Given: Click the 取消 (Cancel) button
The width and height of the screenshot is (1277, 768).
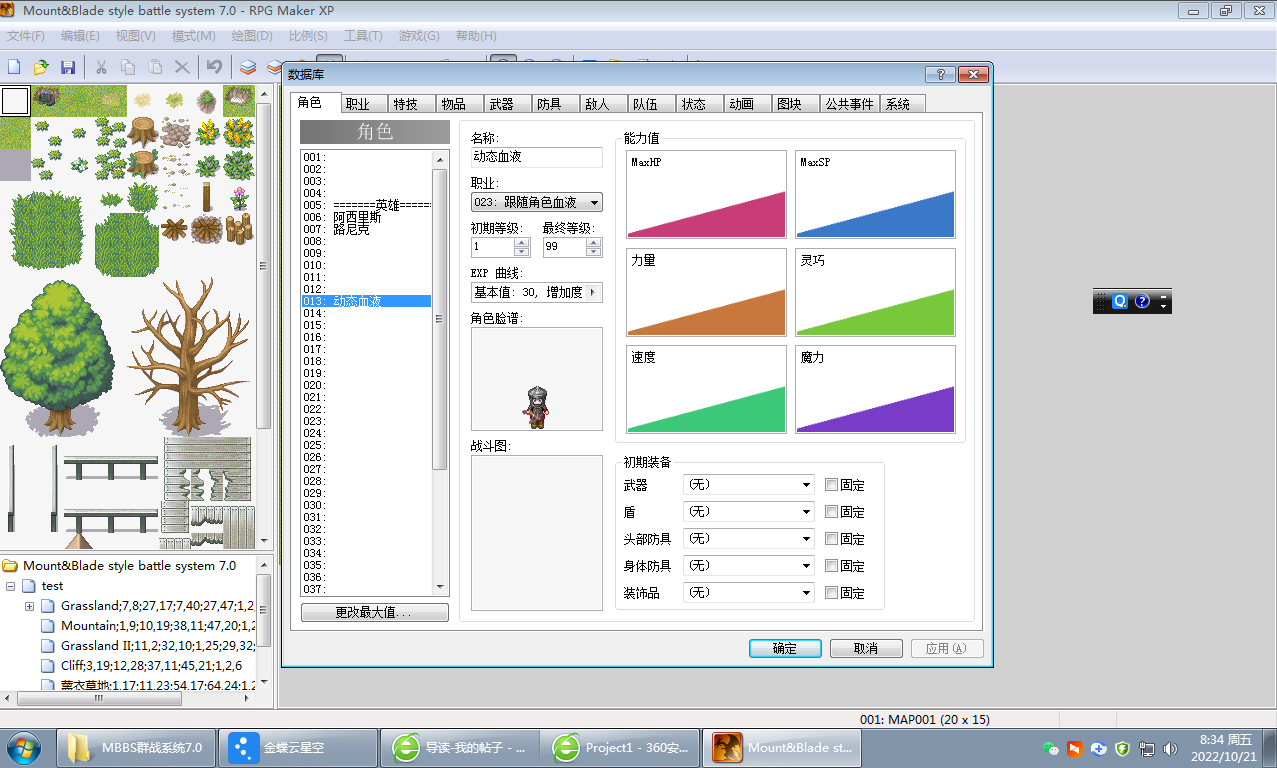Looking at the screenshot, I should tap(866, 649).
